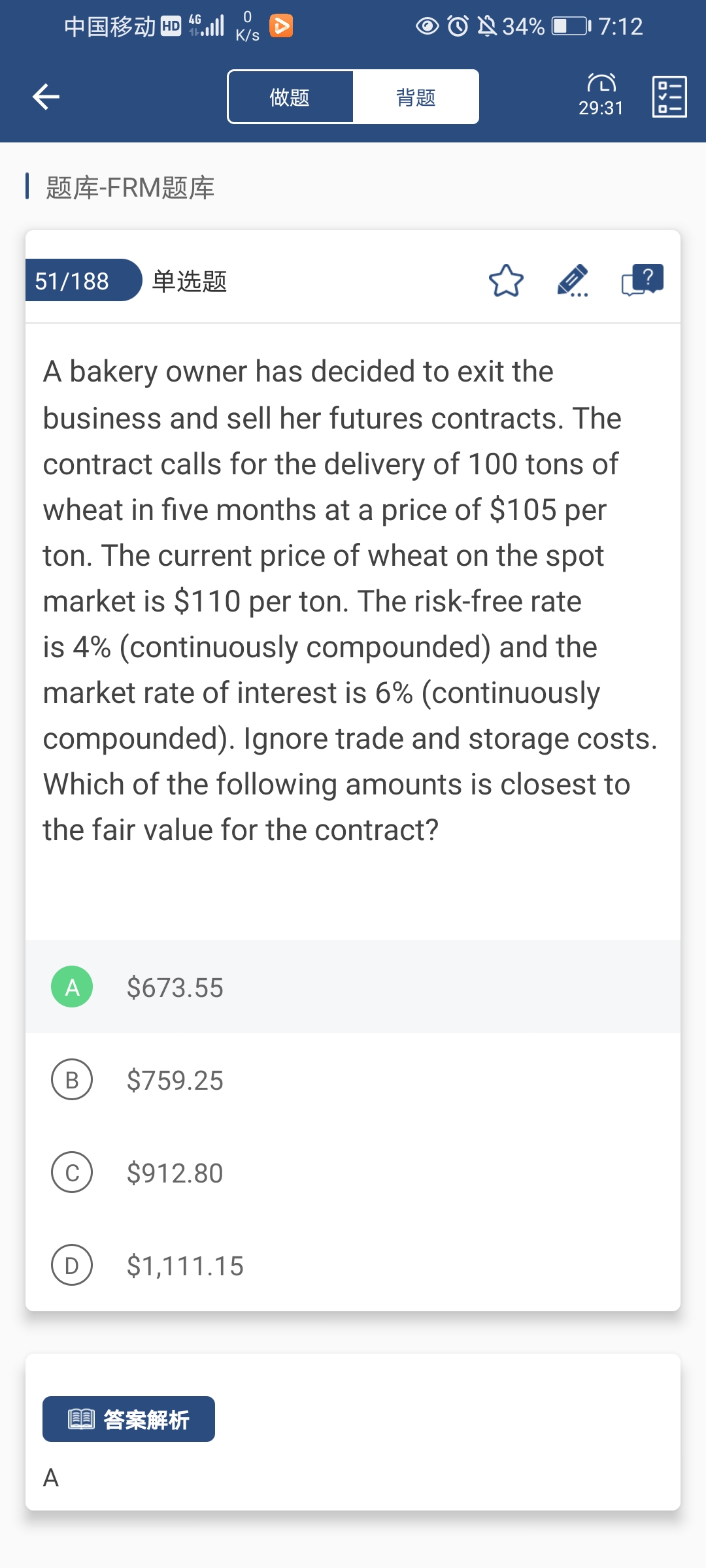Open the answer sheet list icon
Screen dimensions: 706x1568
tap(669, 97)
